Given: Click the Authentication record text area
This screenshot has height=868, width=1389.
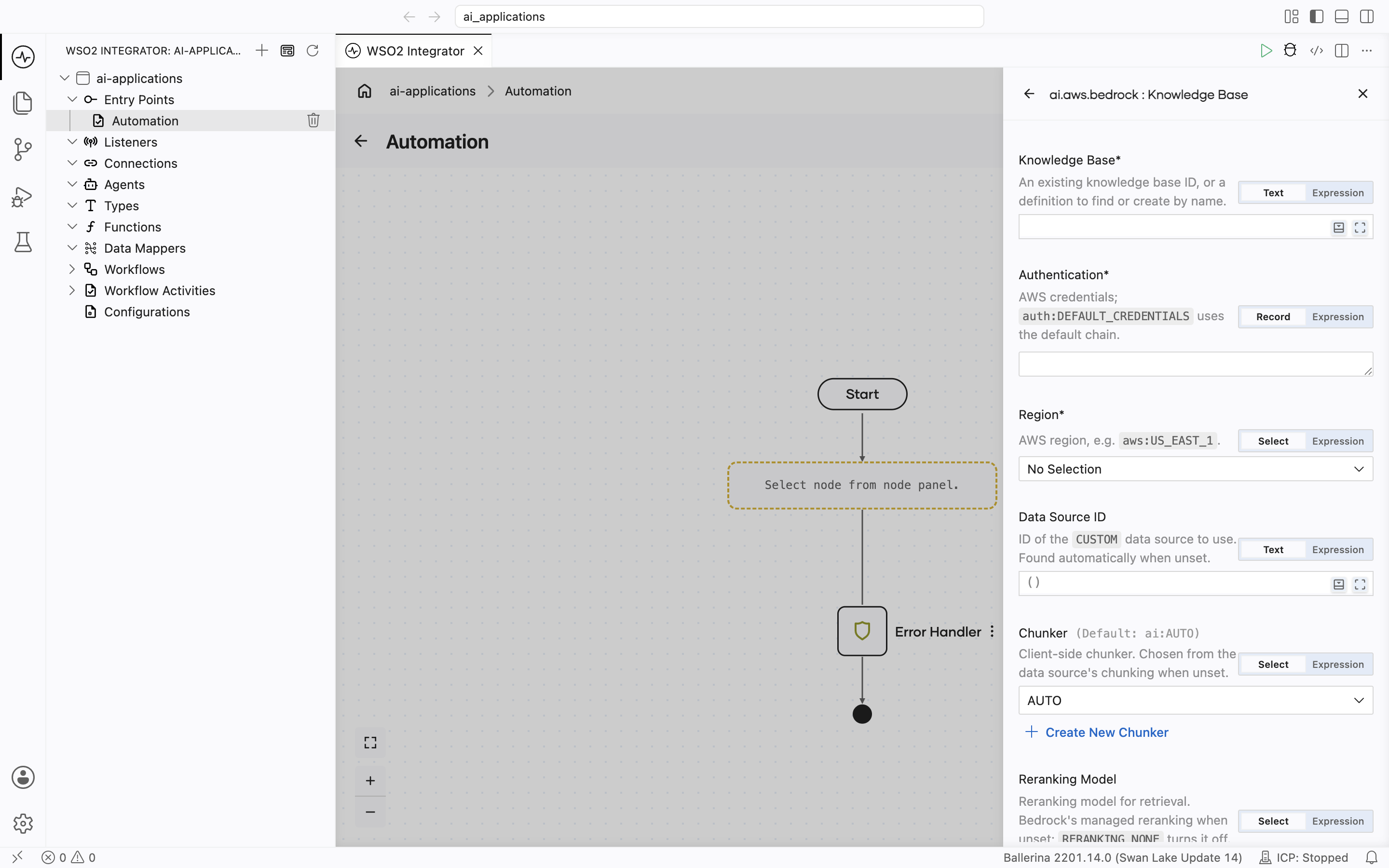Looking at the screenshot, I should 1196,364.
